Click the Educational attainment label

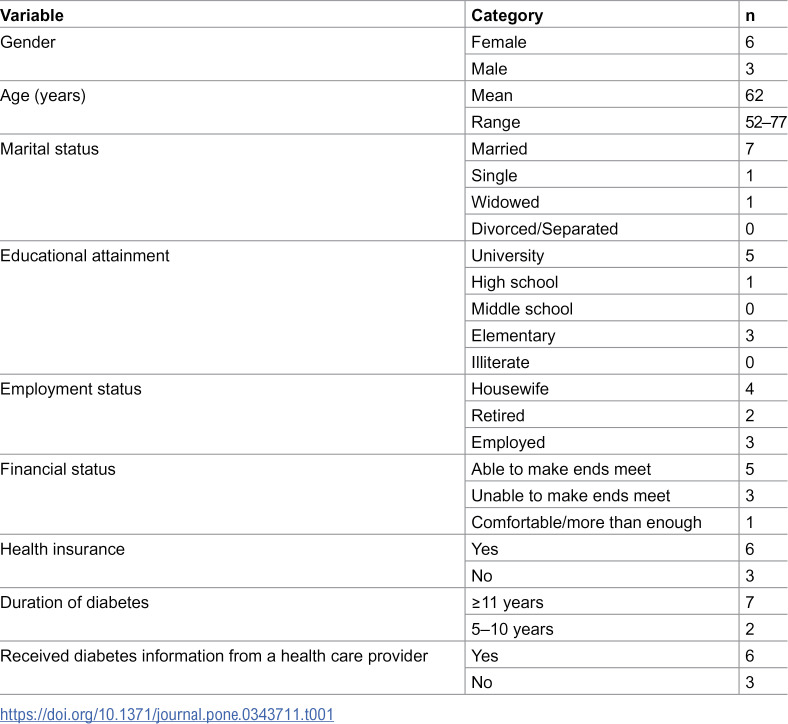pos(85,255)
